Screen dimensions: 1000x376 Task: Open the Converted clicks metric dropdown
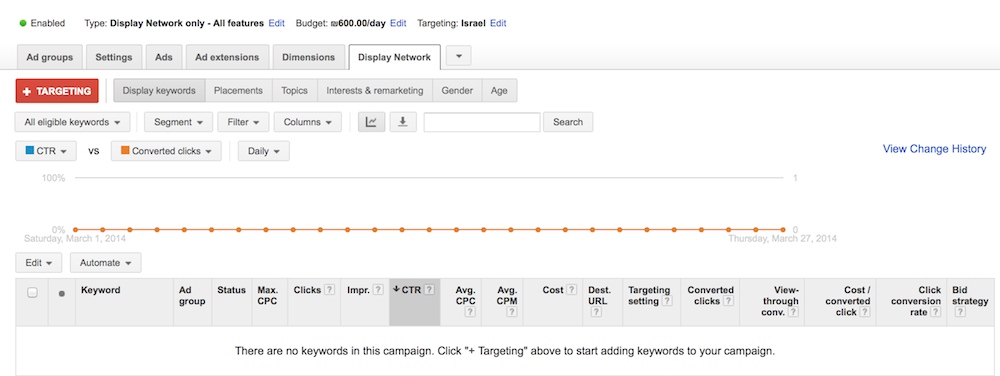point(166,151)
